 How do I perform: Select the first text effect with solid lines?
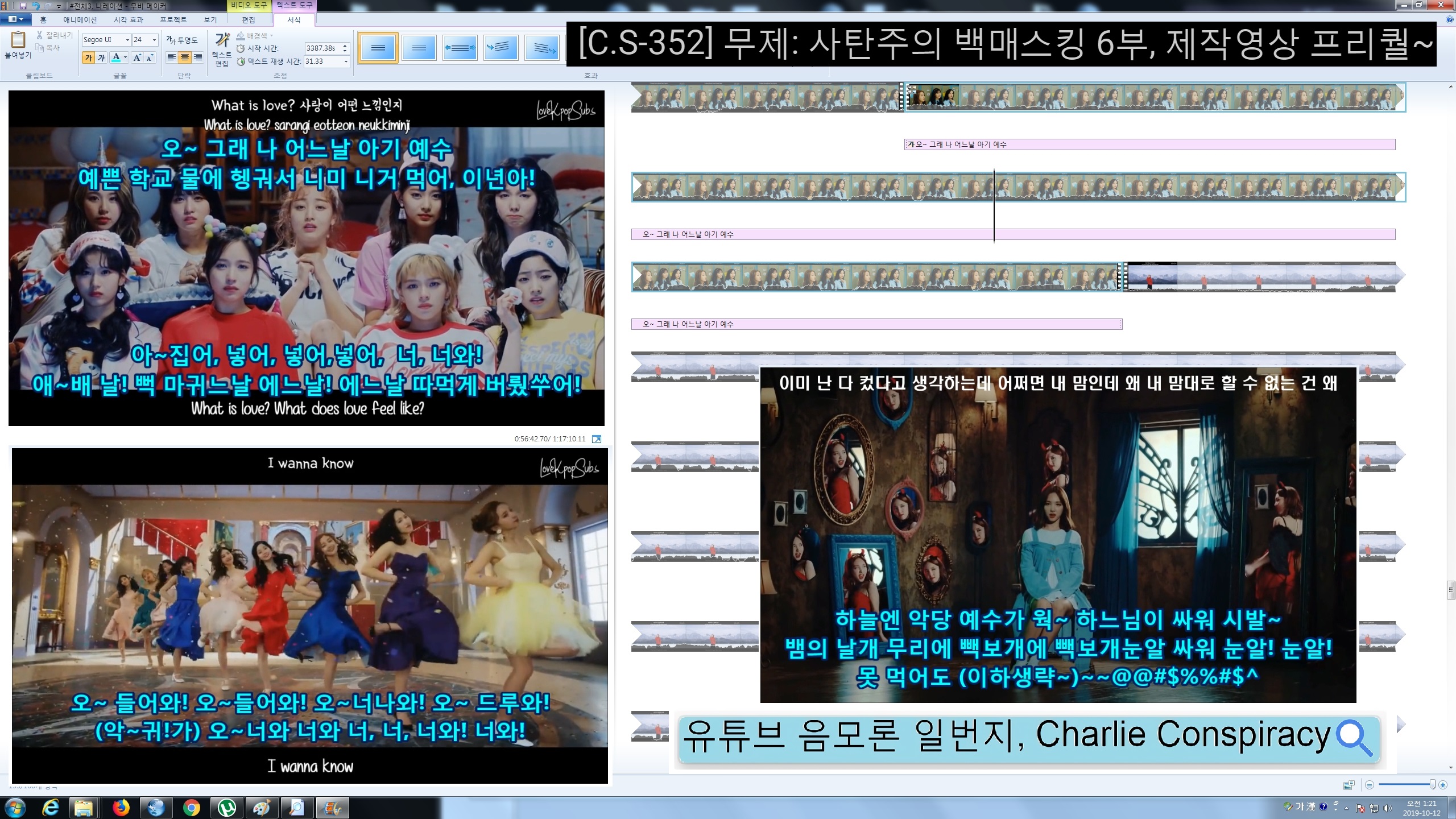(378, 48)
